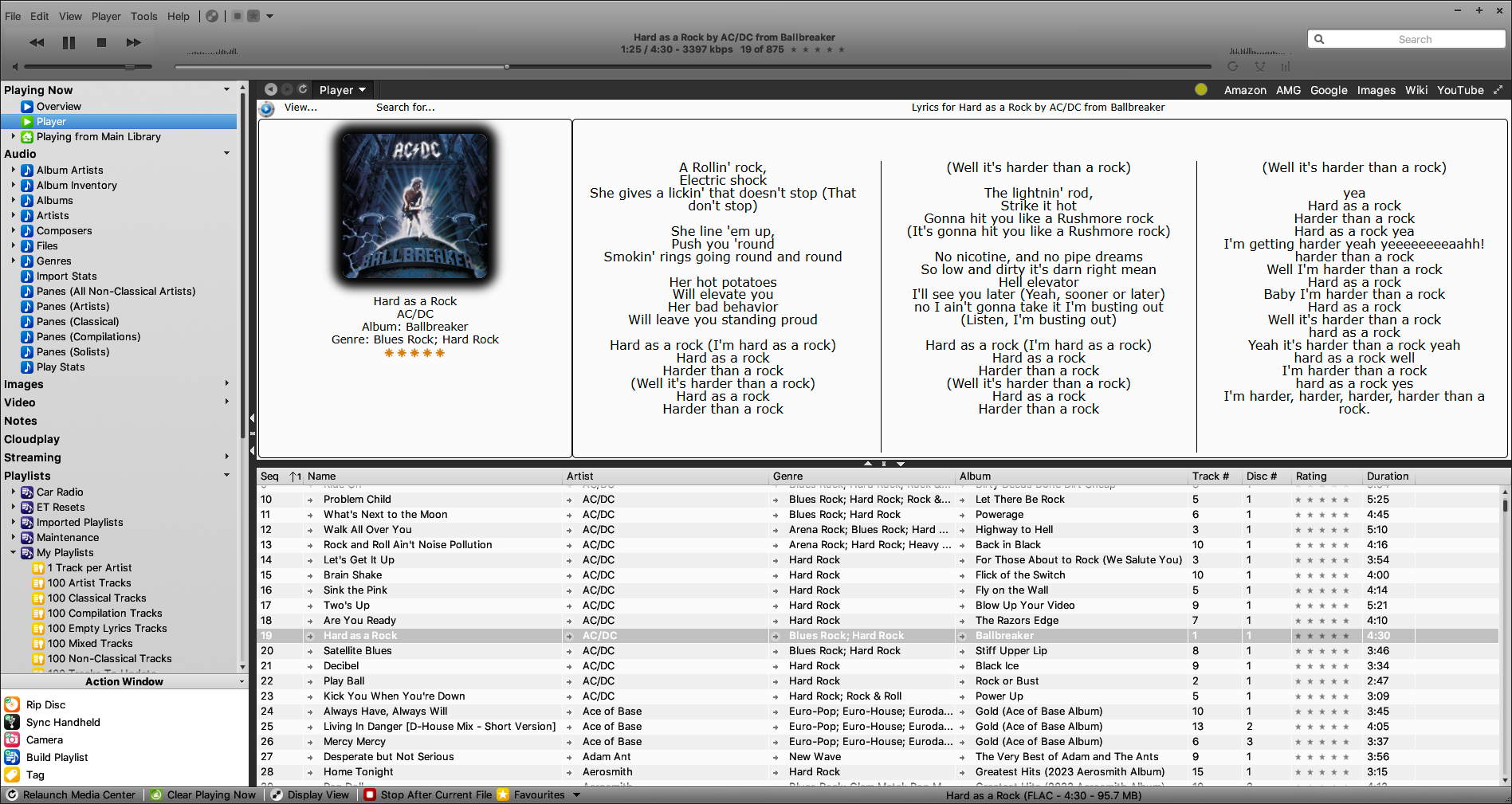Click the blue Playing Now circle icon beside View

point(267,108)
